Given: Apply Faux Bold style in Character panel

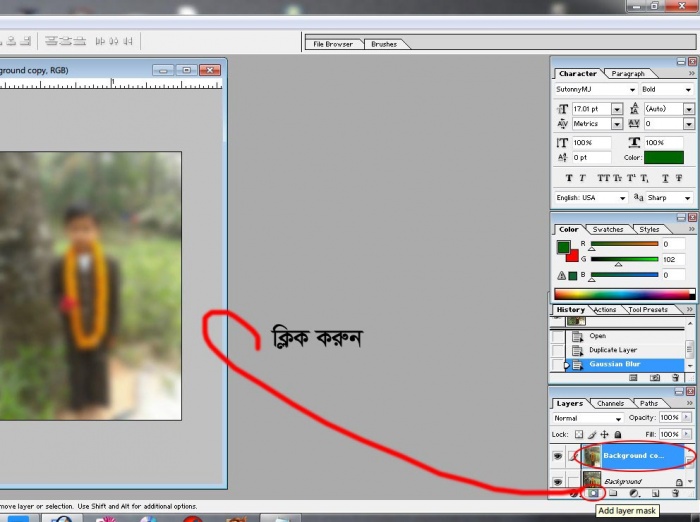Looking at the screenshot, I should tap(569, 178).
